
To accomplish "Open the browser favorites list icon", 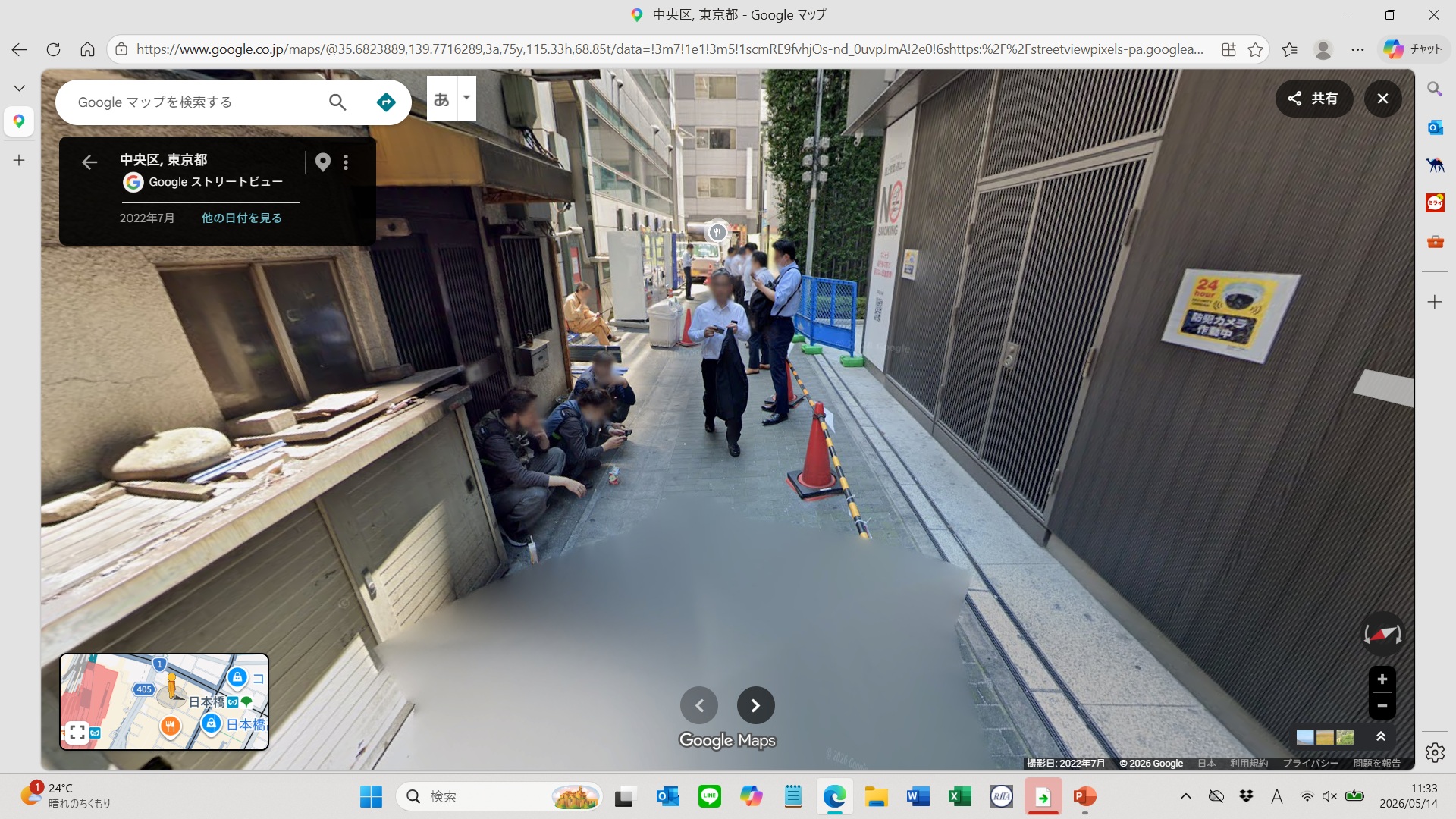I will click(x=1289, y=49).
